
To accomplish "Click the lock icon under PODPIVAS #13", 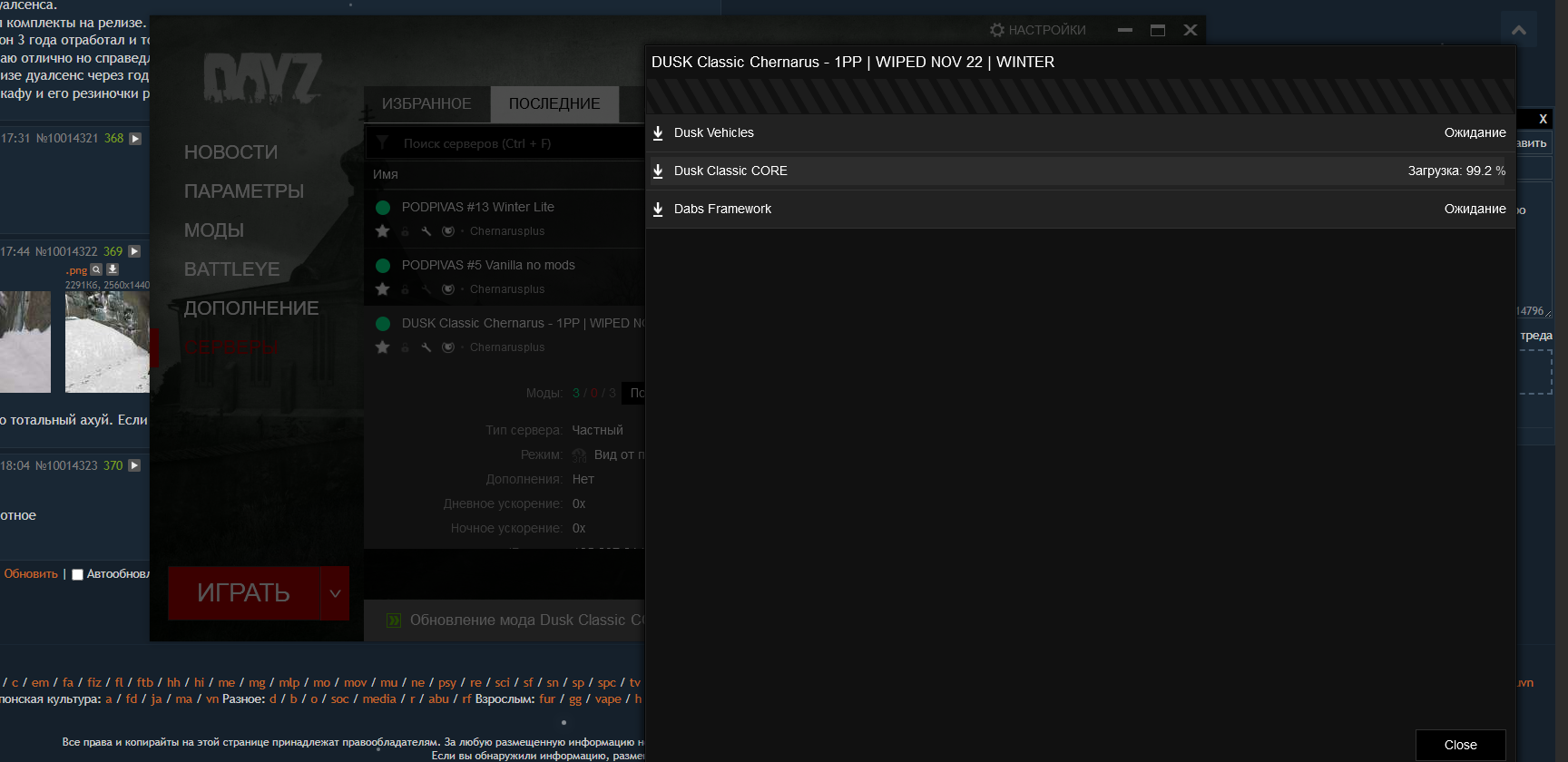I will [406, 231].
